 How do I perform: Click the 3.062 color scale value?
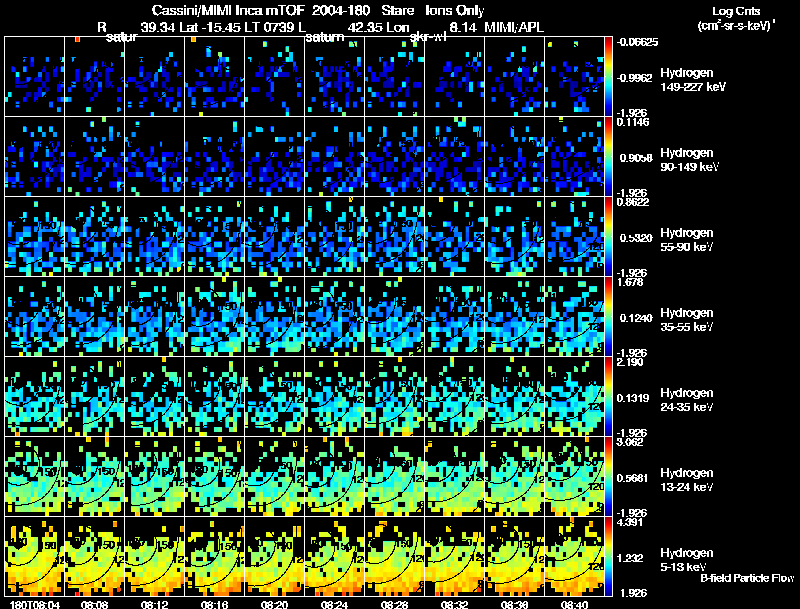tap(630, 442)
